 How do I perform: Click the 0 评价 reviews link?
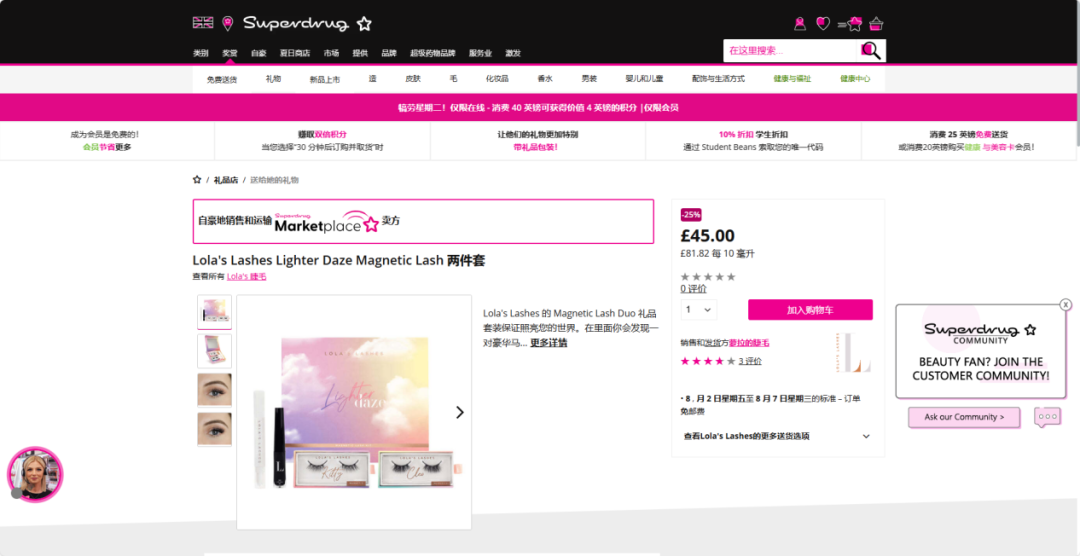click(x=694, y=289)
